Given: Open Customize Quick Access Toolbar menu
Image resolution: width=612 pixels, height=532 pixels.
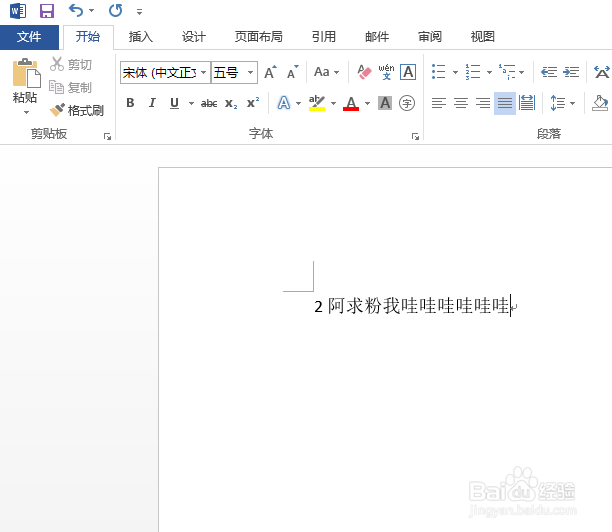Looking at the screenshot, I should 139,12.
